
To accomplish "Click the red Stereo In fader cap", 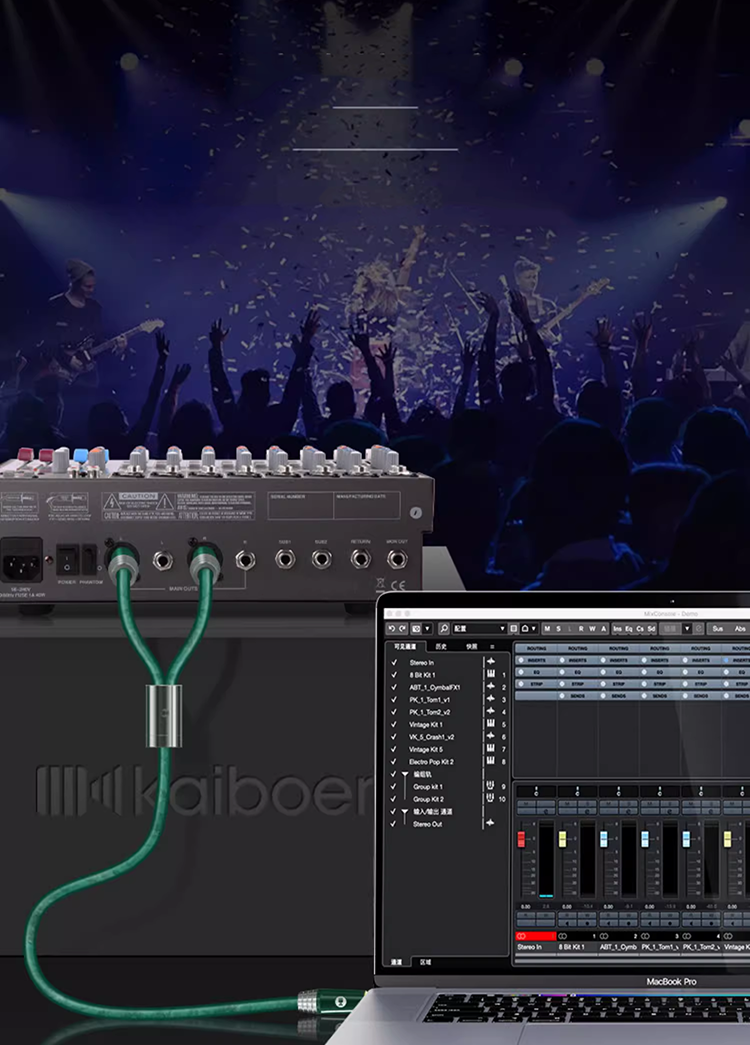I will click(520, 837).
